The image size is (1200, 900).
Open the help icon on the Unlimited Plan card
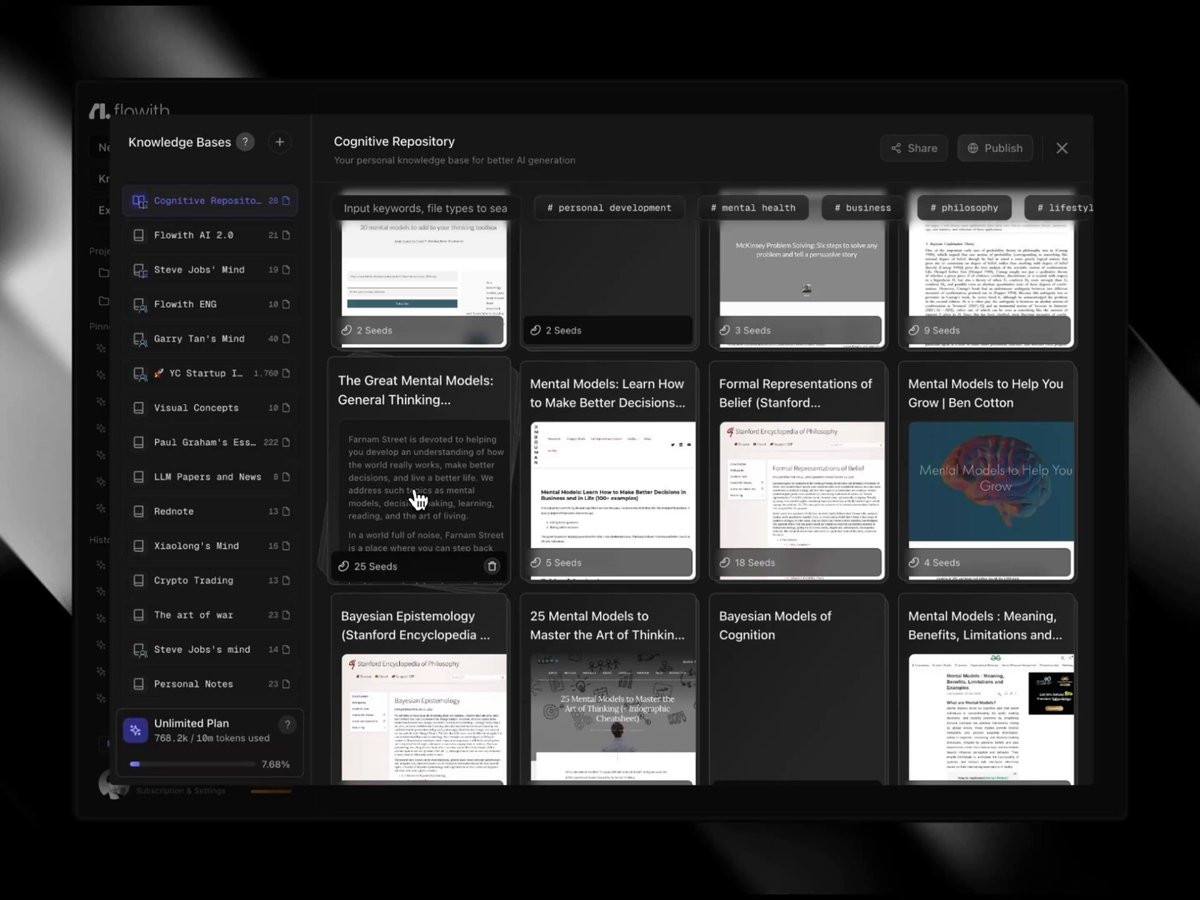tap(287, 725)
